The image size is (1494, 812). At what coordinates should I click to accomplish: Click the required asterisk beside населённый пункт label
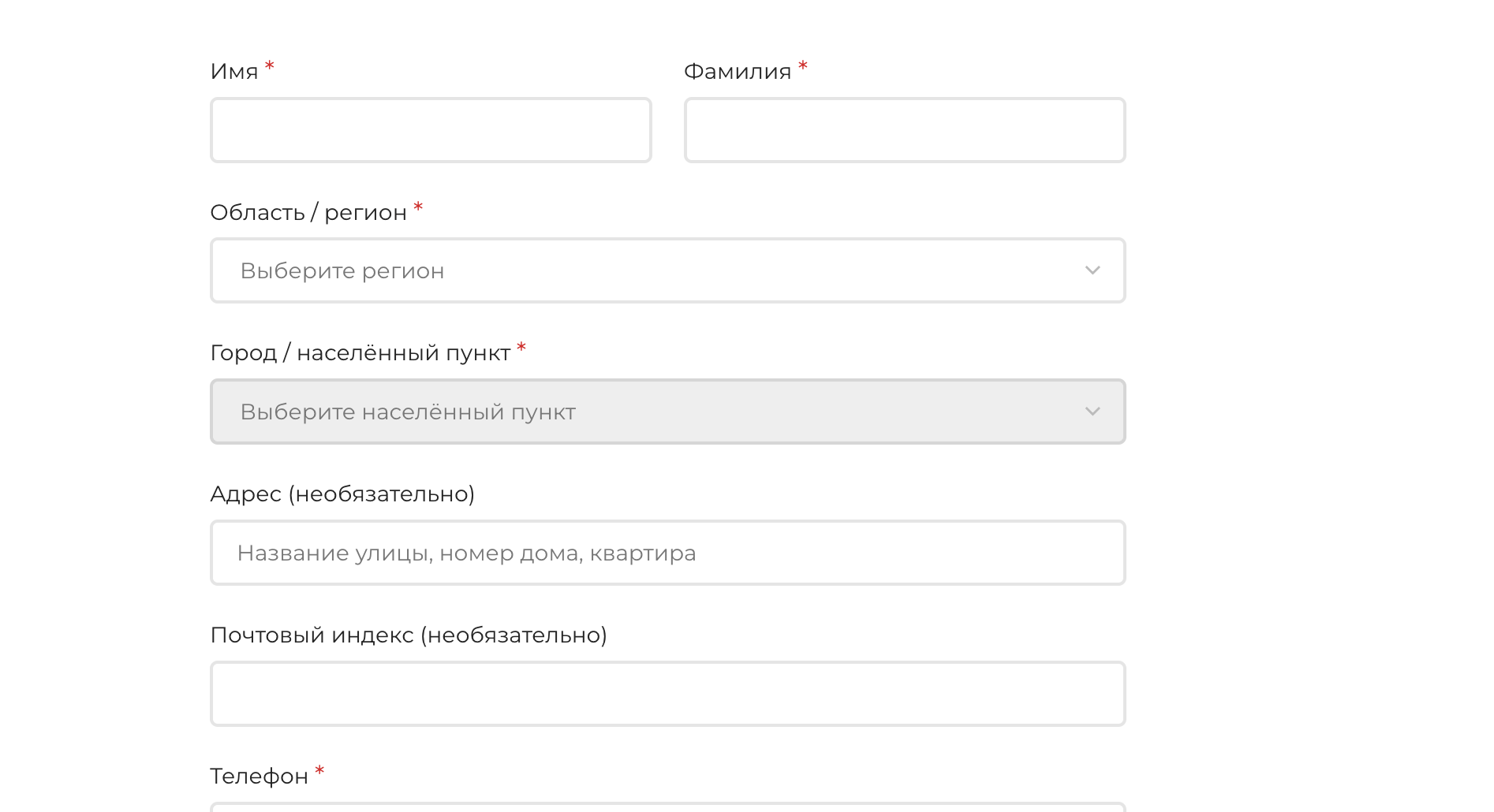pyautogui.click(x=521, y=348)
